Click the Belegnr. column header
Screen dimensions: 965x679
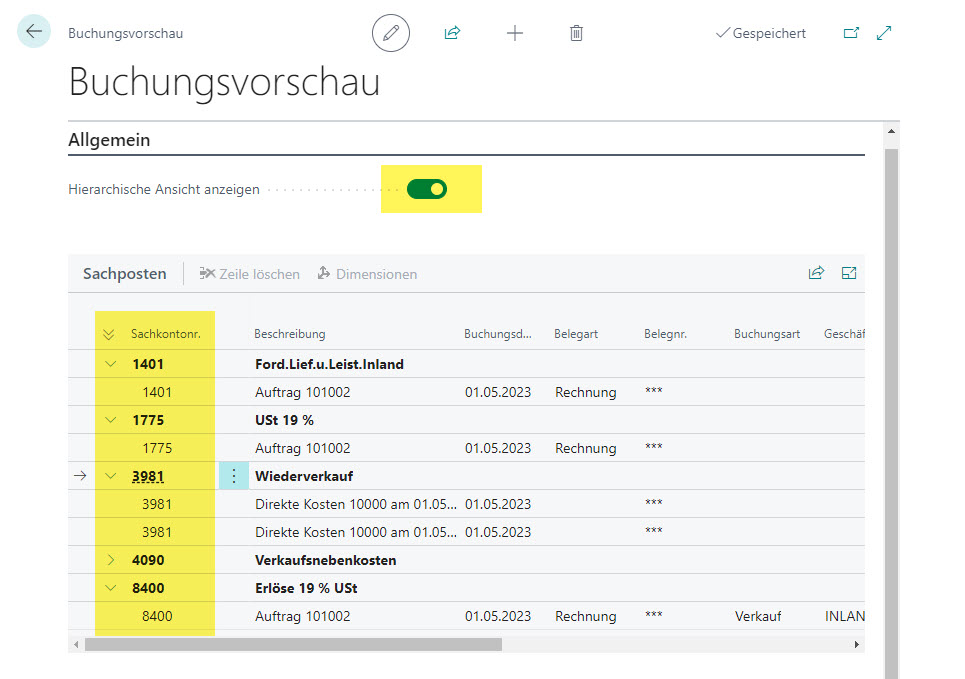click(665, 334)
